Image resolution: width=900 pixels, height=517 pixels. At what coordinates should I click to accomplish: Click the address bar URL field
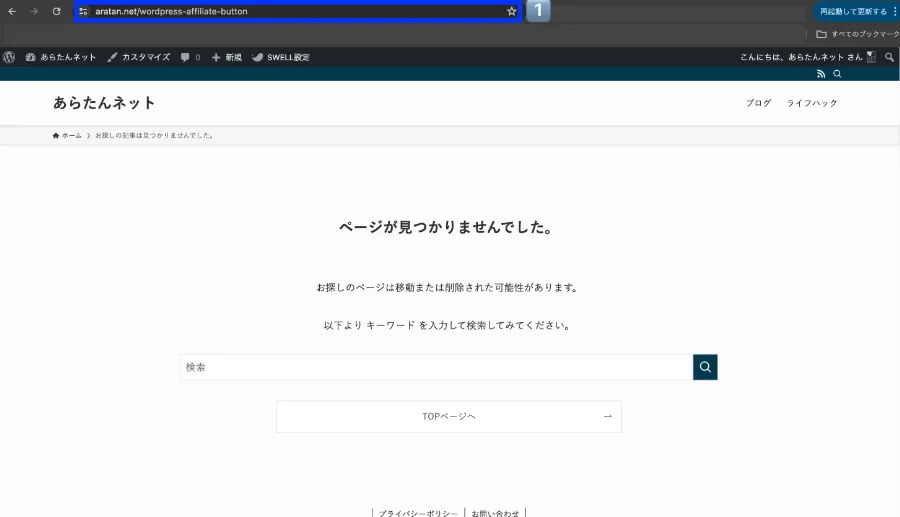(298, 11)
